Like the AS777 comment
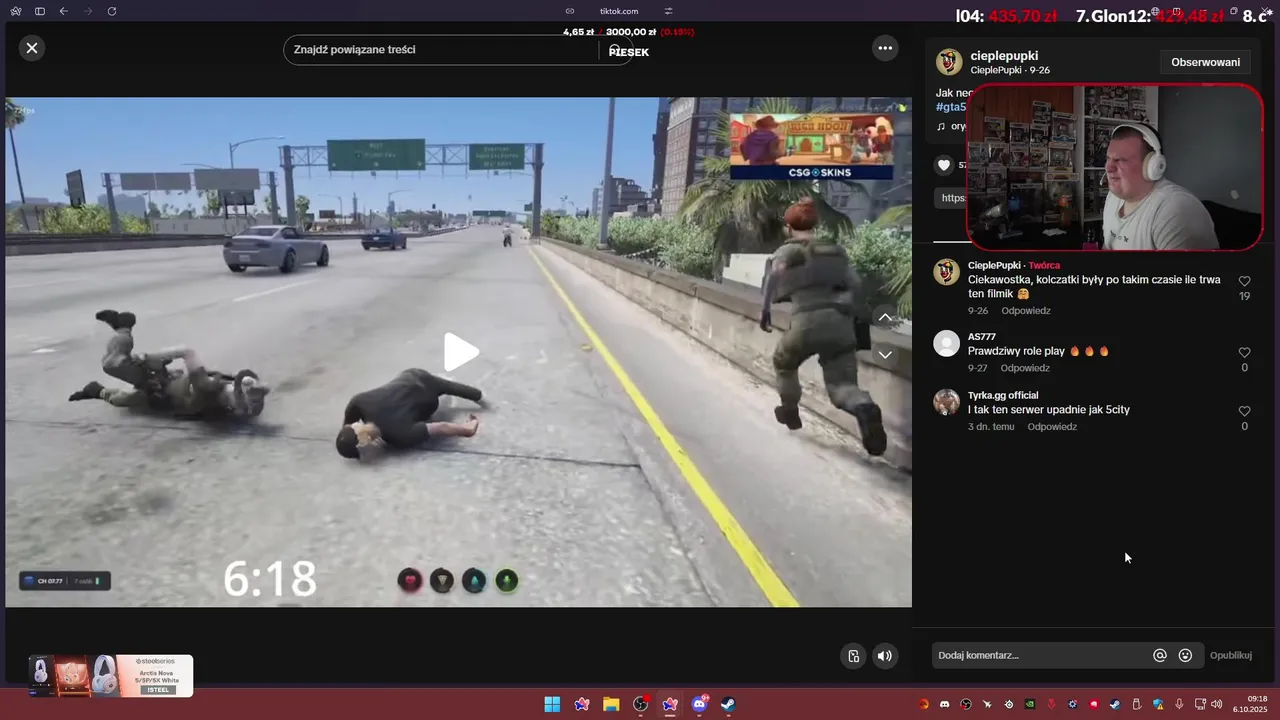Viewport: 1280px width, 720px height. tap(1244, 353)
